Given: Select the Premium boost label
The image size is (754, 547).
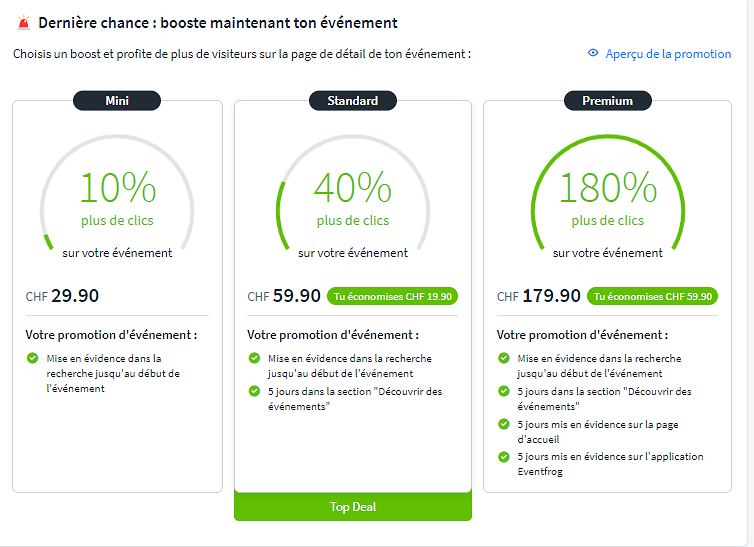Looking at the screenshot, I should pyautogui.click(x=607, y=100).
